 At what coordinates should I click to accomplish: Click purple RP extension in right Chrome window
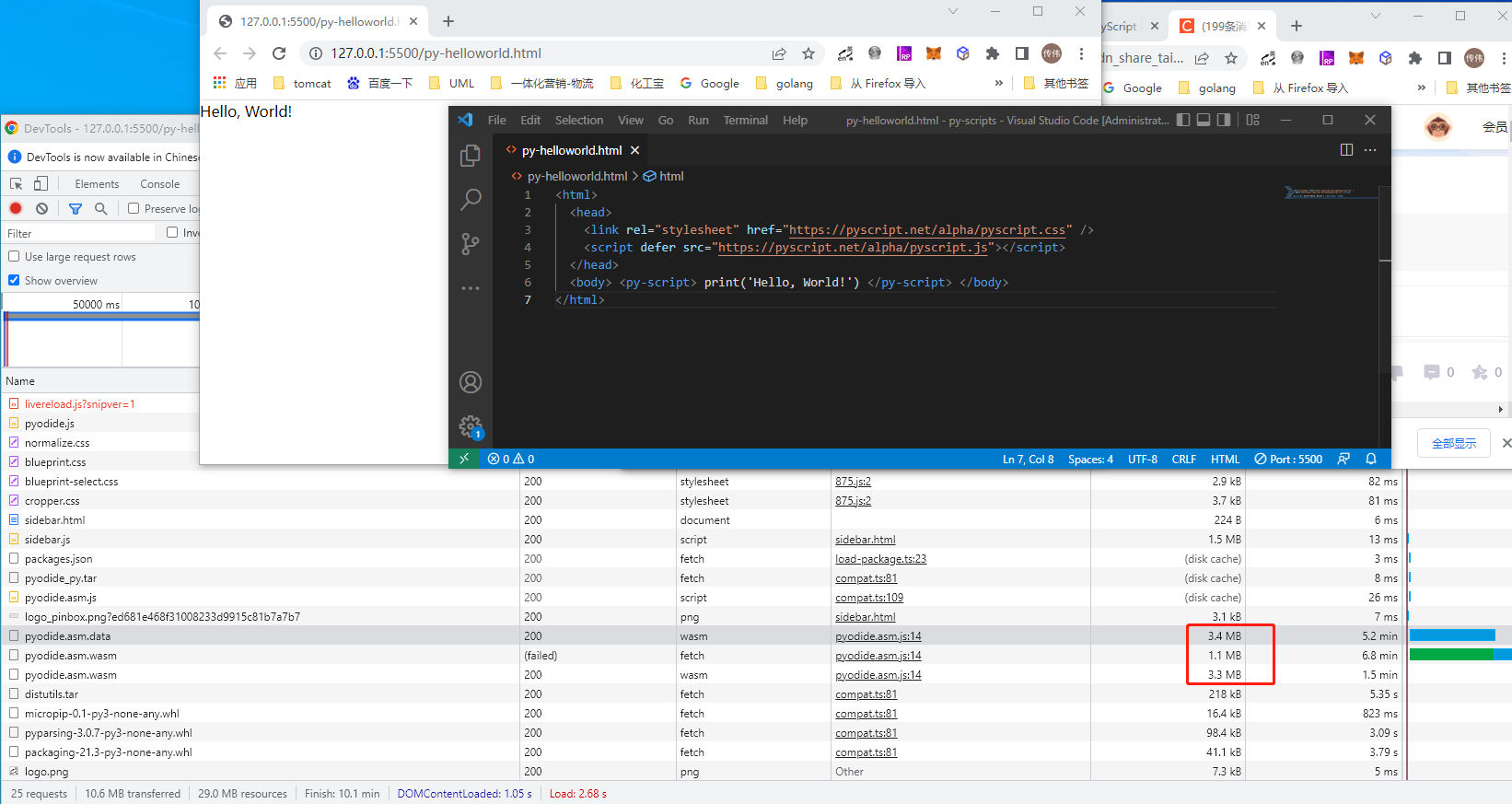click(x=1327, y=58)
